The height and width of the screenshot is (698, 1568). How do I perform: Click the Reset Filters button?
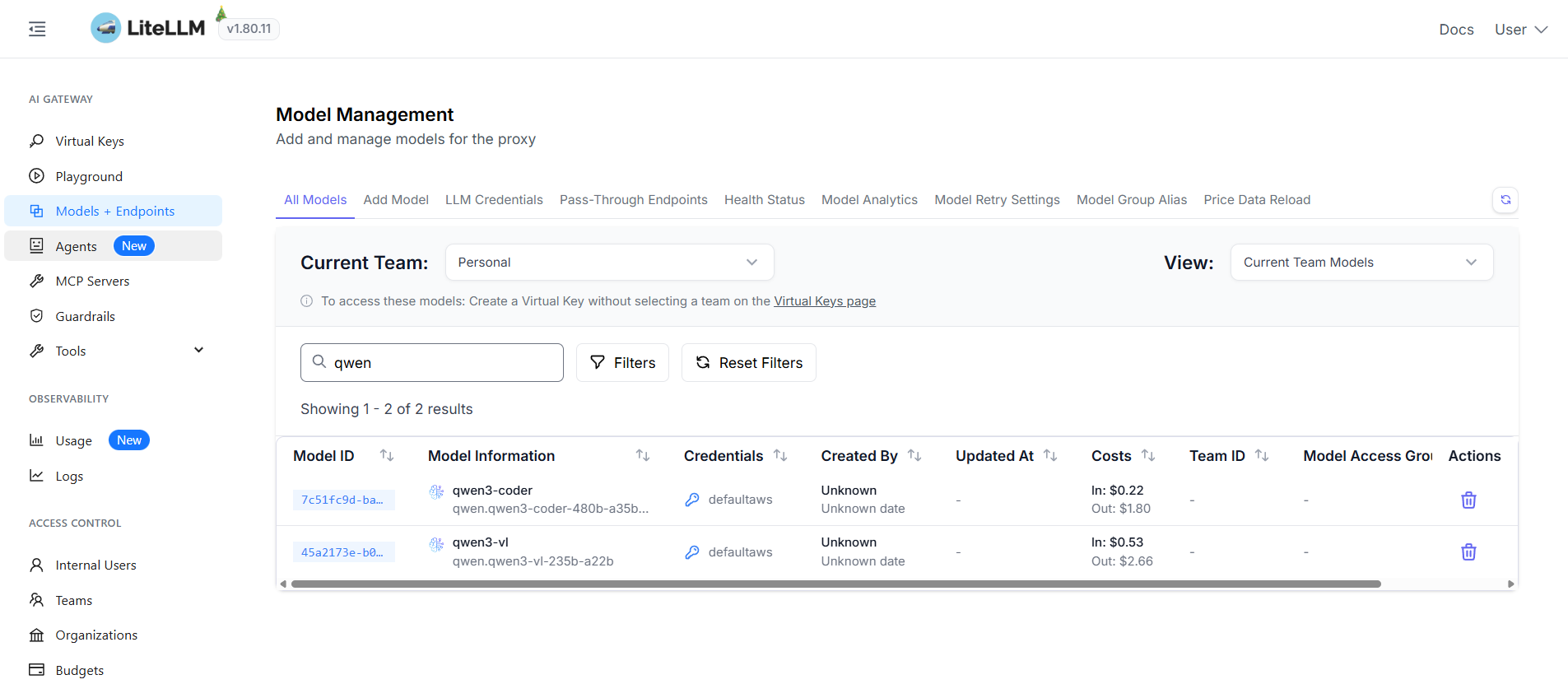click(x=748, y=363)
